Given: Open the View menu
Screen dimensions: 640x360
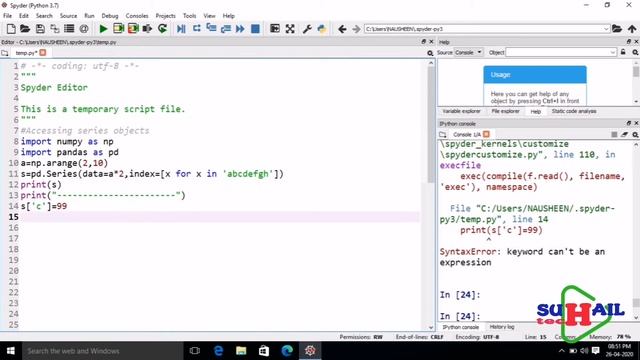Looking at the screenshot, I should [209, 16].
